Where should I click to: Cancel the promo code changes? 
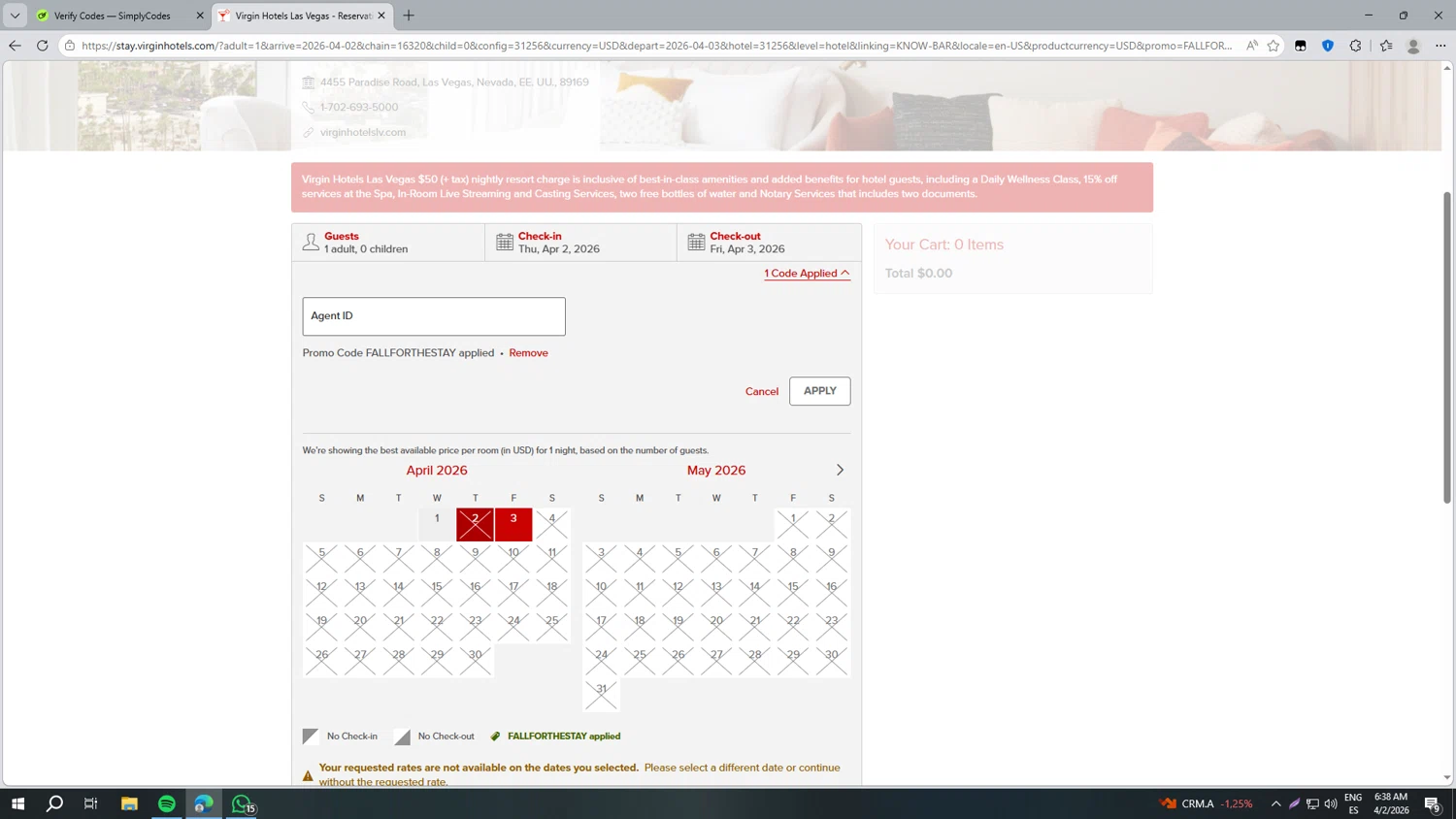762,392
